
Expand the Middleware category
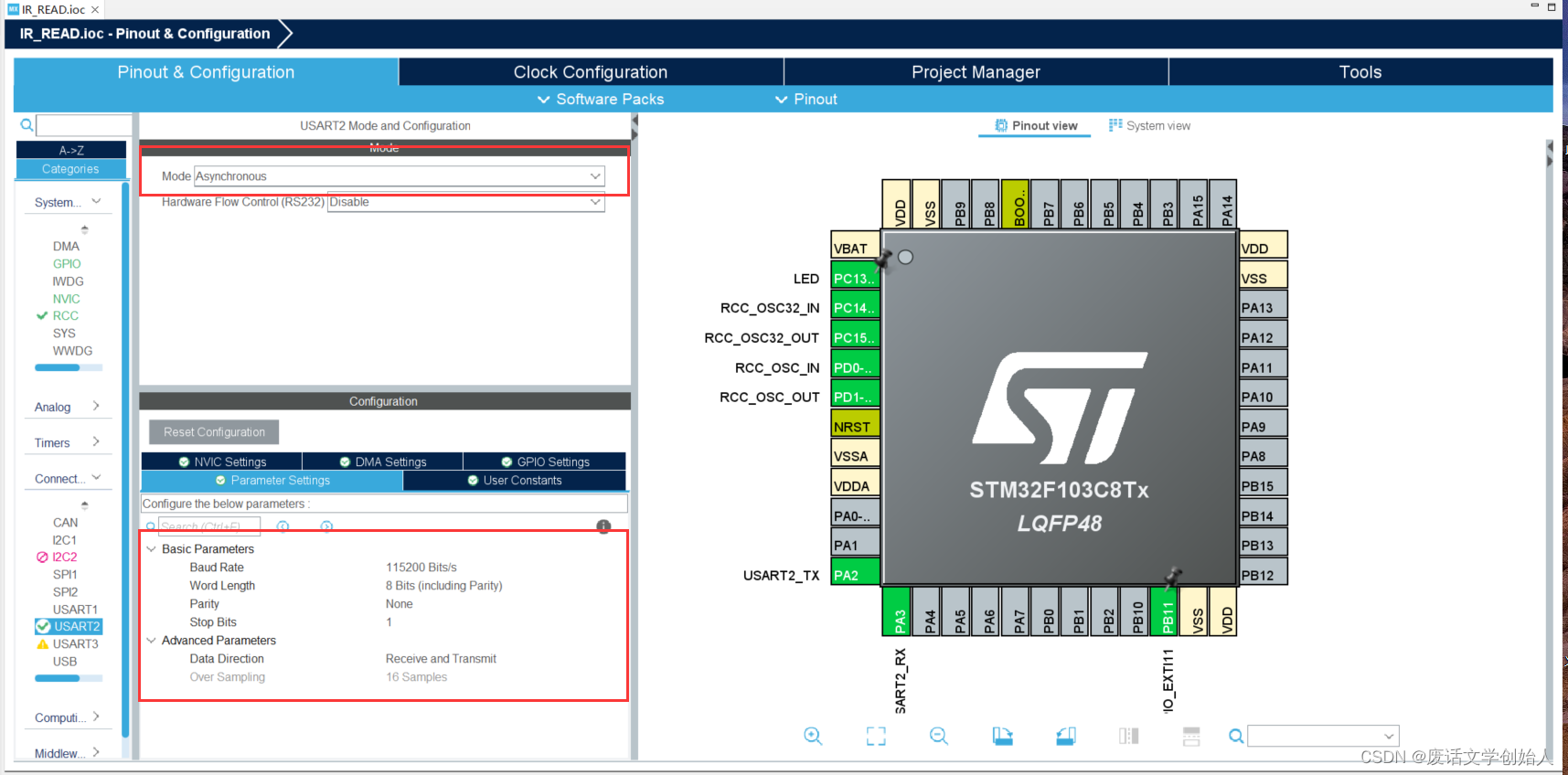(68, 753)
